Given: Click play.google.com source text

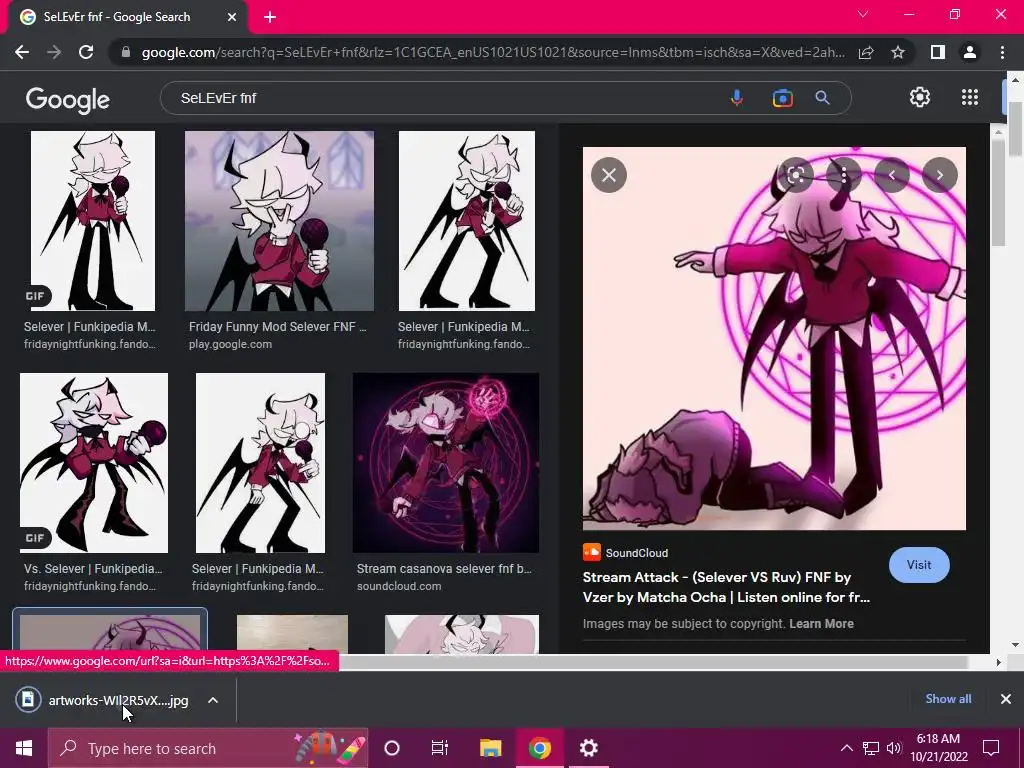Looking at the screenshot, I should pyautogui.click(x=231, y=344).
